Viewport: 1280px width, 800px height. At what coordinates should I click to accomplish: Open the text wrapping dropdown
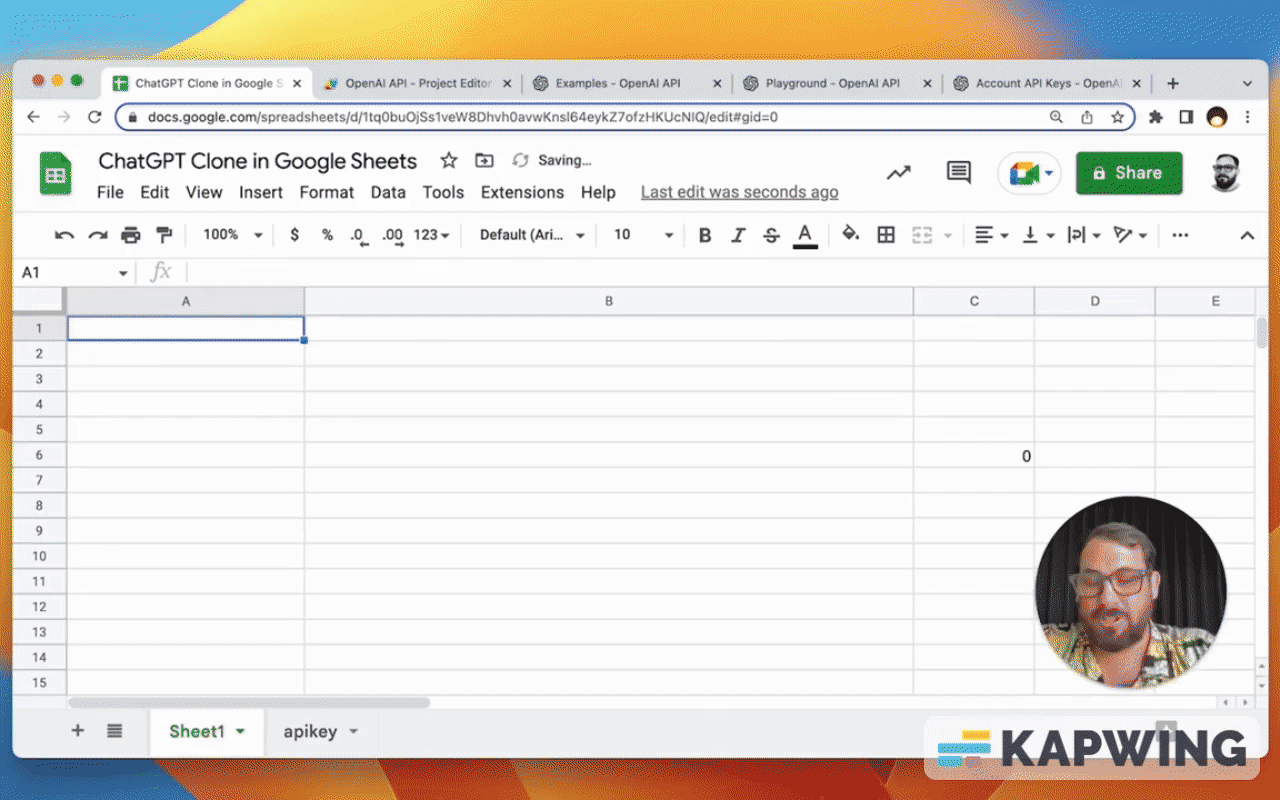[1084, 235]
